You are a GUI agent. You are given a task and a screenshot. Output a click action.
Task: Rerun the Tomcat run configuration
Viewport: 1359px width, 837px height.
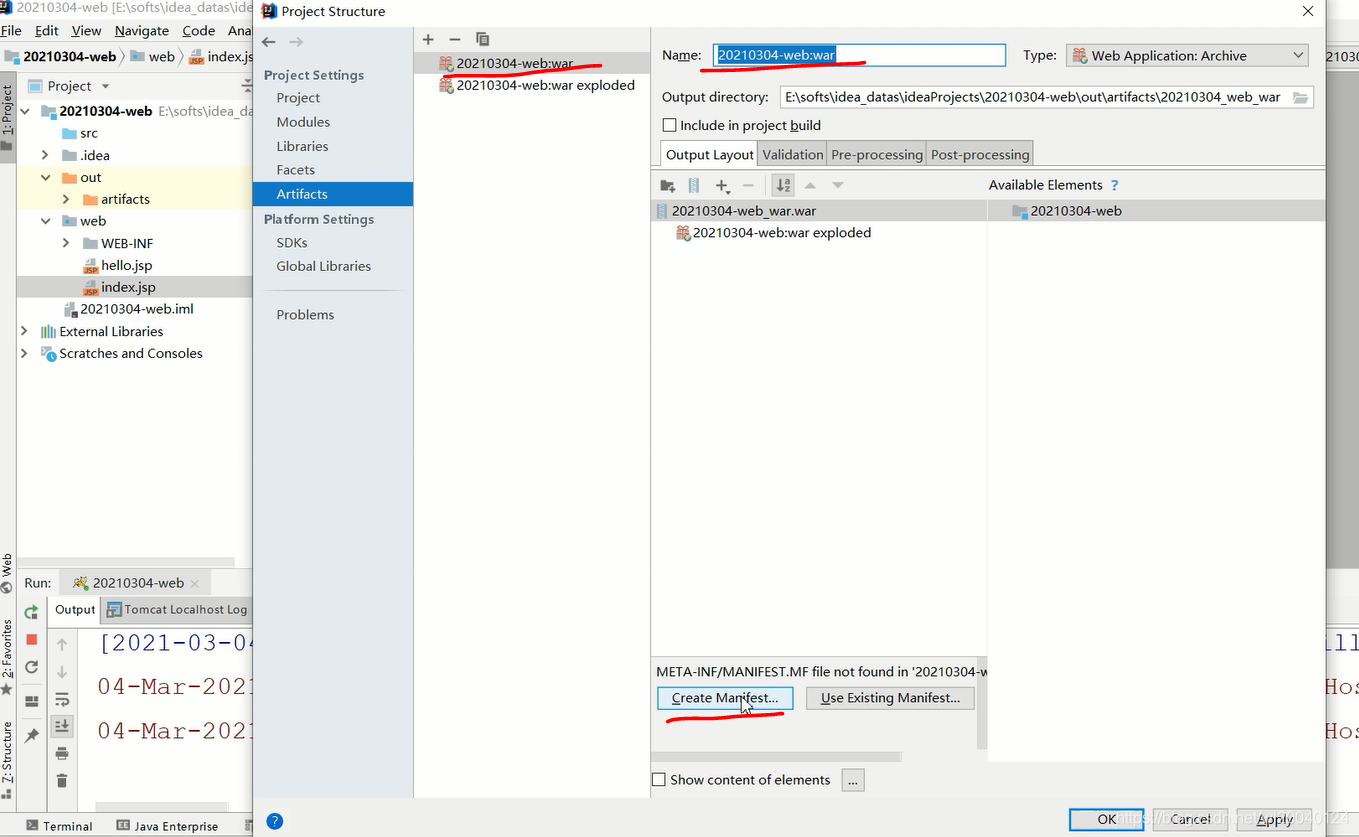coord(32,612)
